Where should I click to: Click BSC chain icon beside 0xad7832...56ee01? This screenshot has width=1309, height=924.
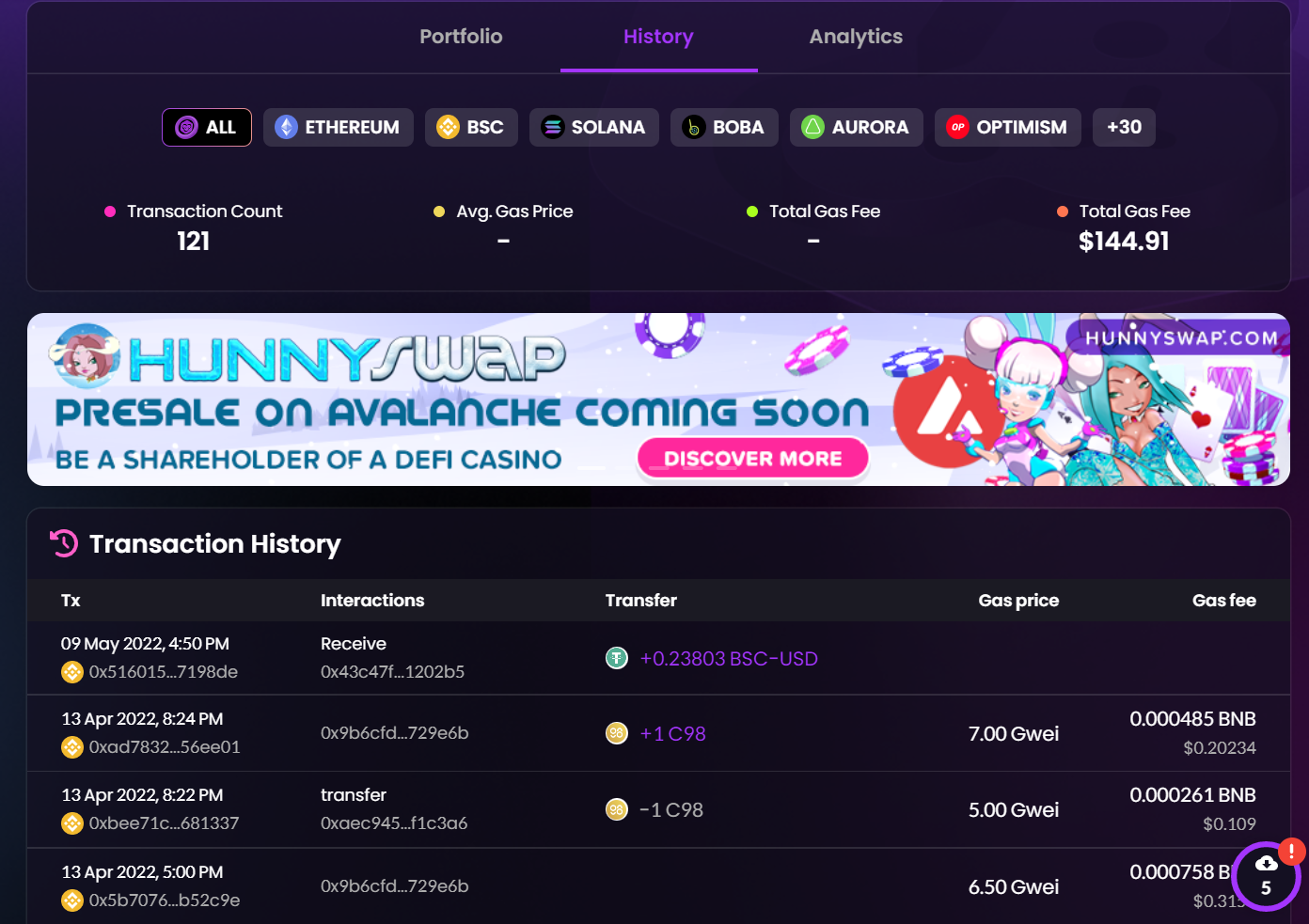tap(72, 747)
